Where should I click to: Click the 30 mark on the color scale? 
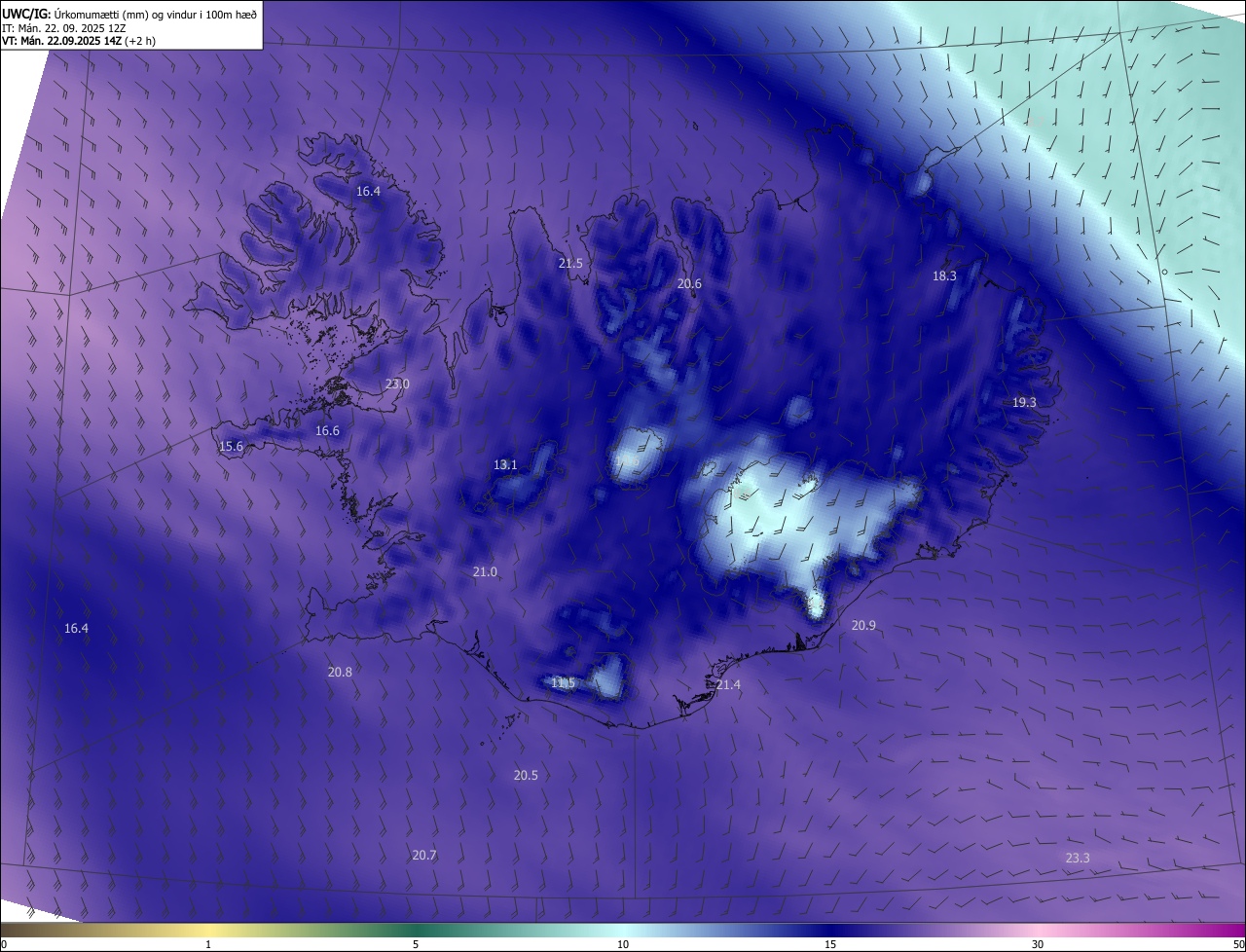pyautogui.click(x=1038, y=944)
